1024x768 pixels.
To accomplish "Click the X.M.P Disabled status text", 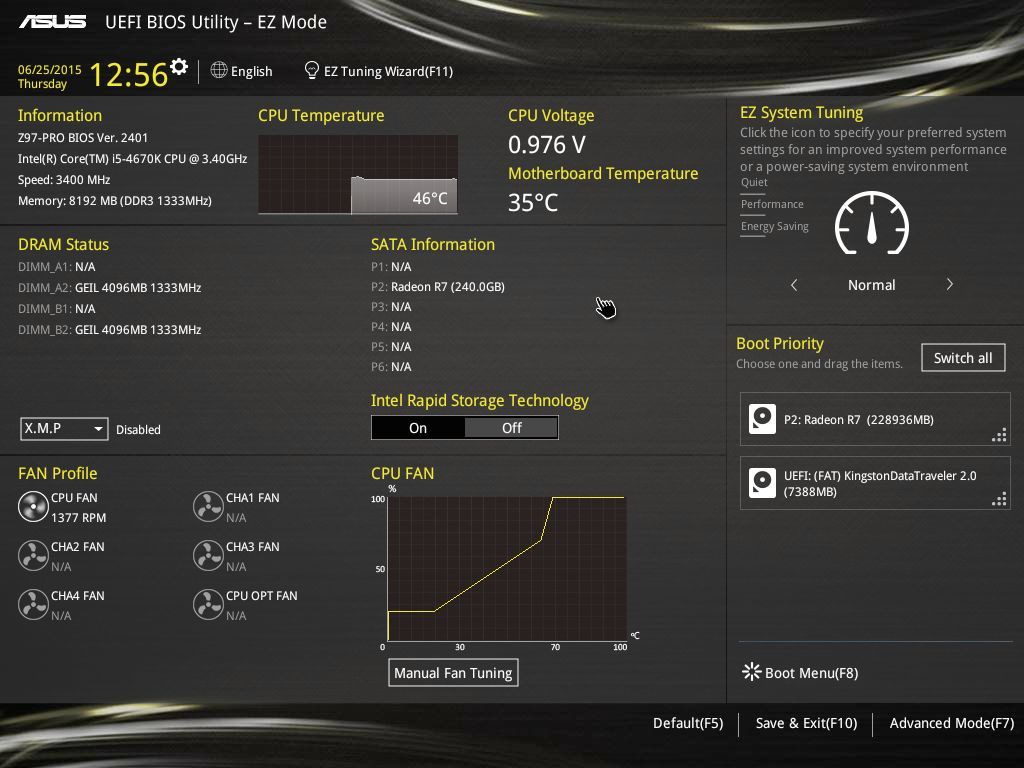I will (138, 430).
